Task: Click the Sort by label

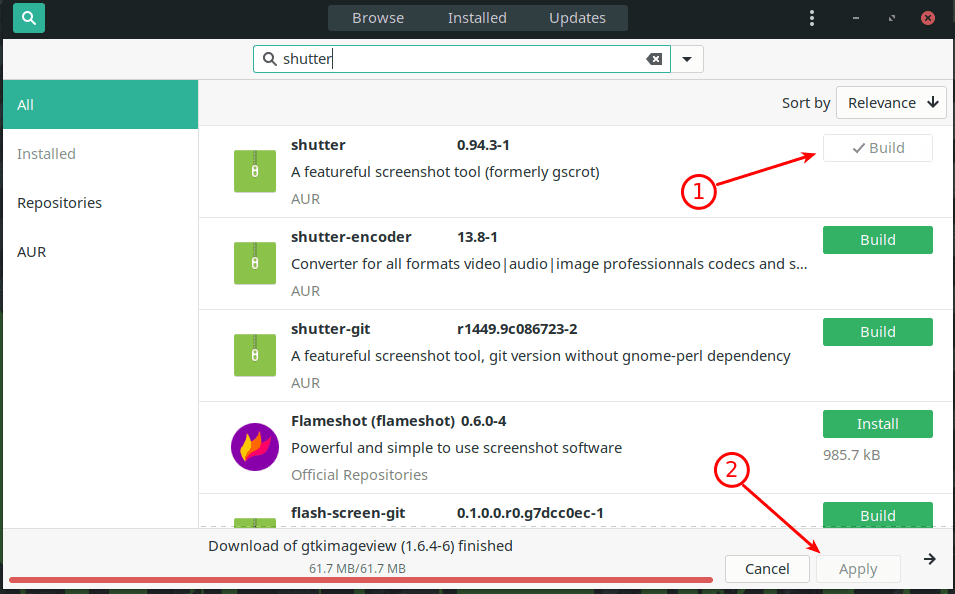Action: click(x=806, y=103)
